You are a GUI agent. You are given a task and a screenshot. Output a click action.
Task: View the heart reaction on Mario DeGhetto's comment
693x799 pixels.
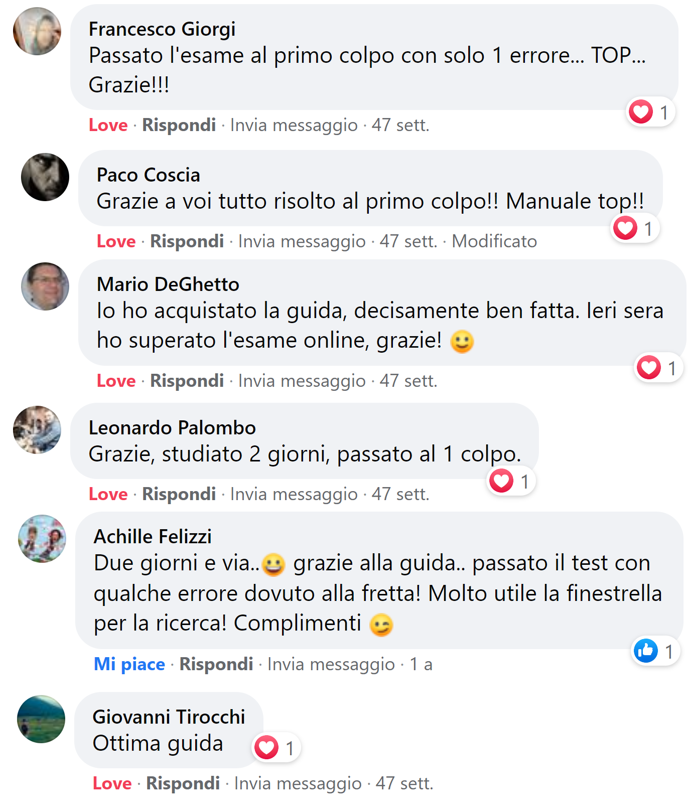658,367
